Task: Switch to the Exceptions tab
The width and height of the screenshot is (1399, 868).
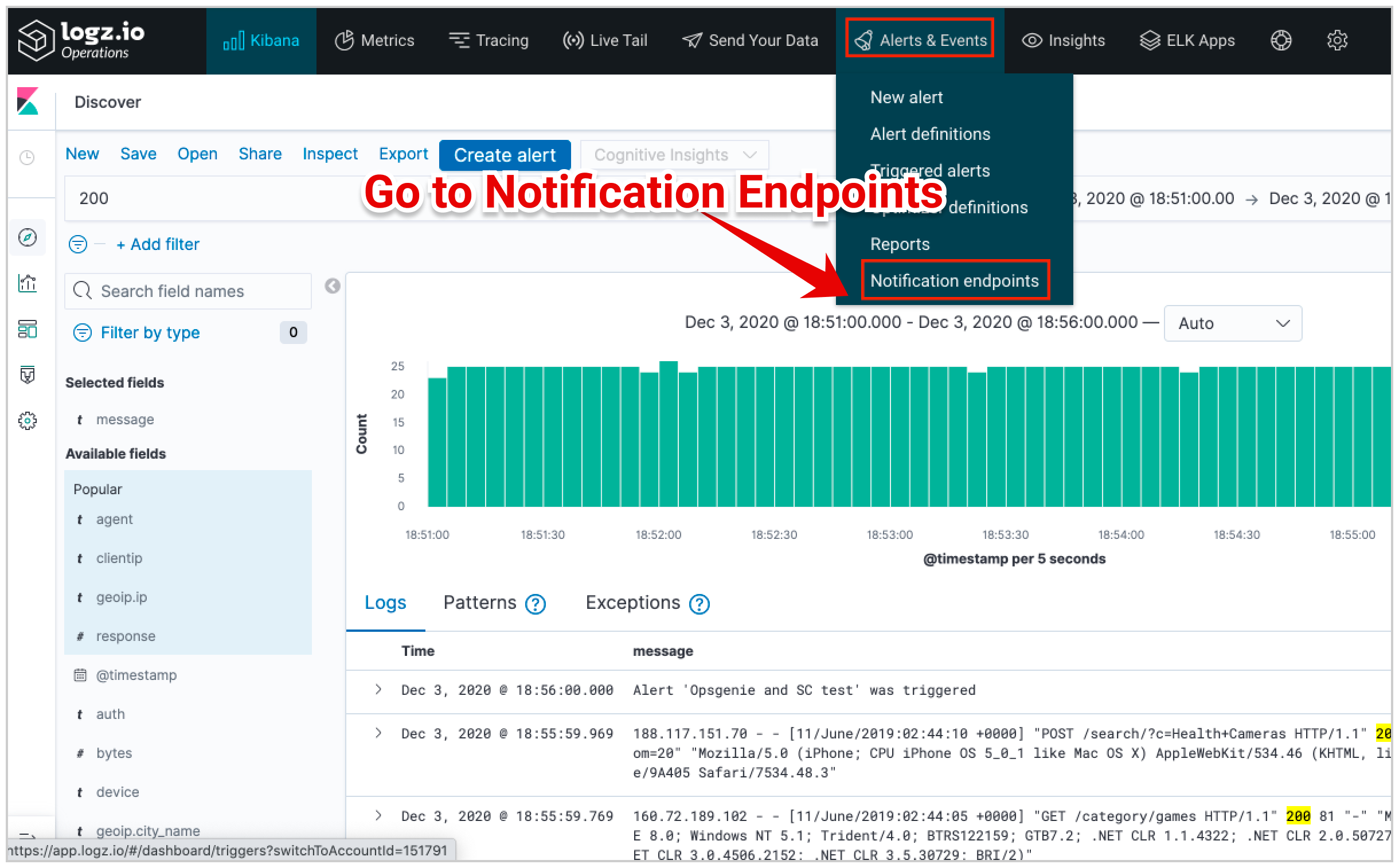Action: pyautogui.click(x=632, y=603)
